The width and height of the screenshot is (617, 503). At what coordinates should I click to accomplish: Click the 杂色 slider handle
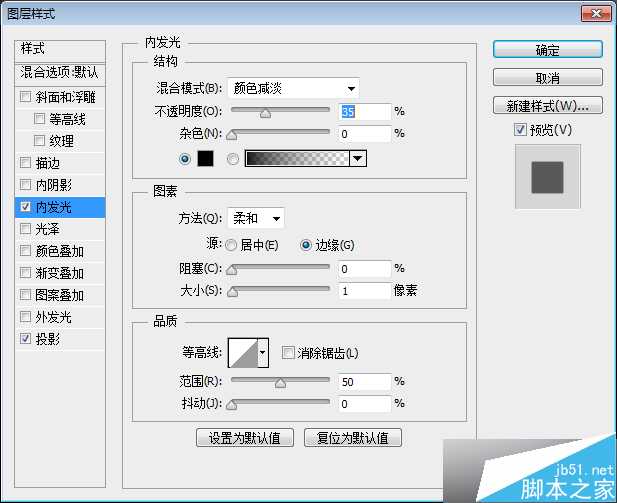[x=232, y=135]
